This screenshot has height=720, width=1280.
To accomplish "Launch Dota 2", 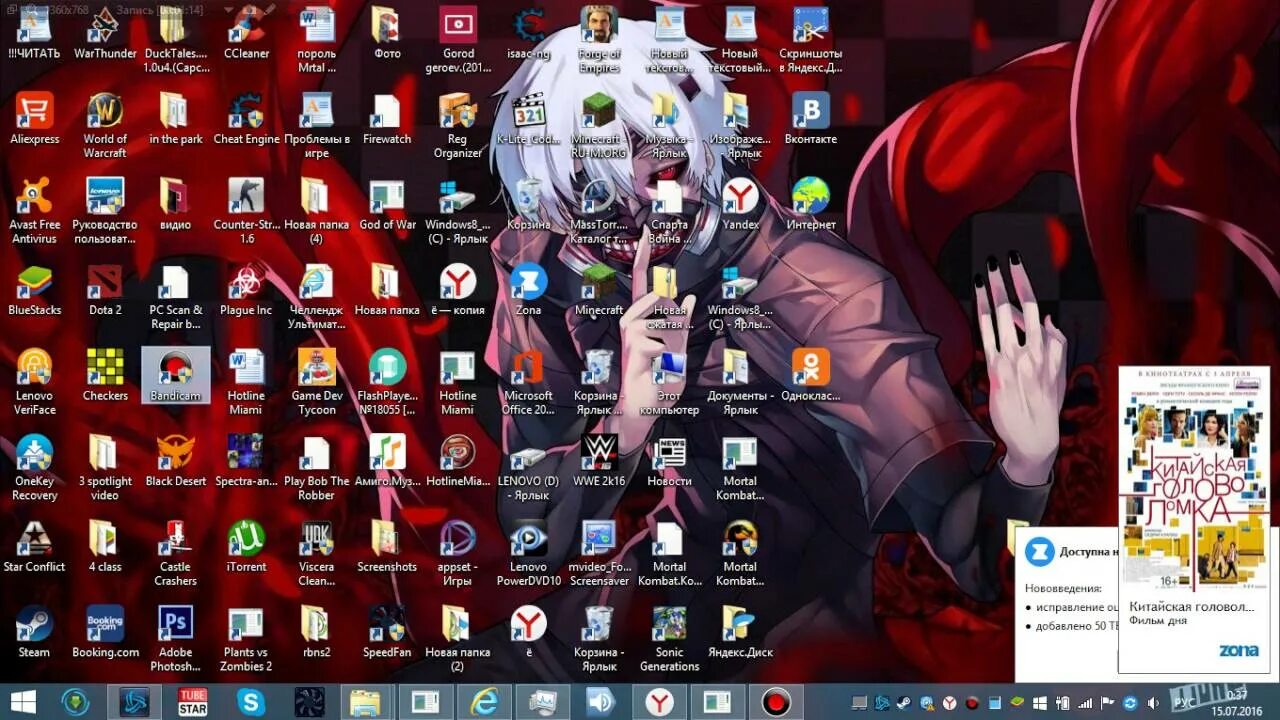I will pyautogui.click(x=105, y=291).
